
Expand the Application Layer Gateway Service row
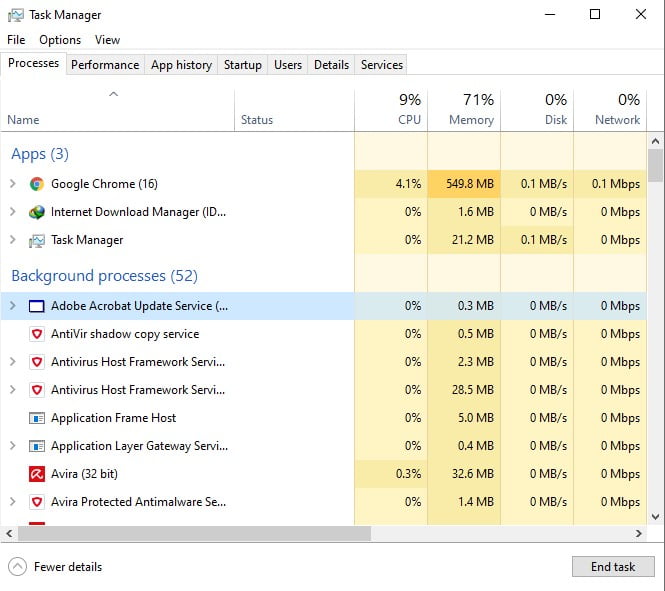[x=13, y=446]
